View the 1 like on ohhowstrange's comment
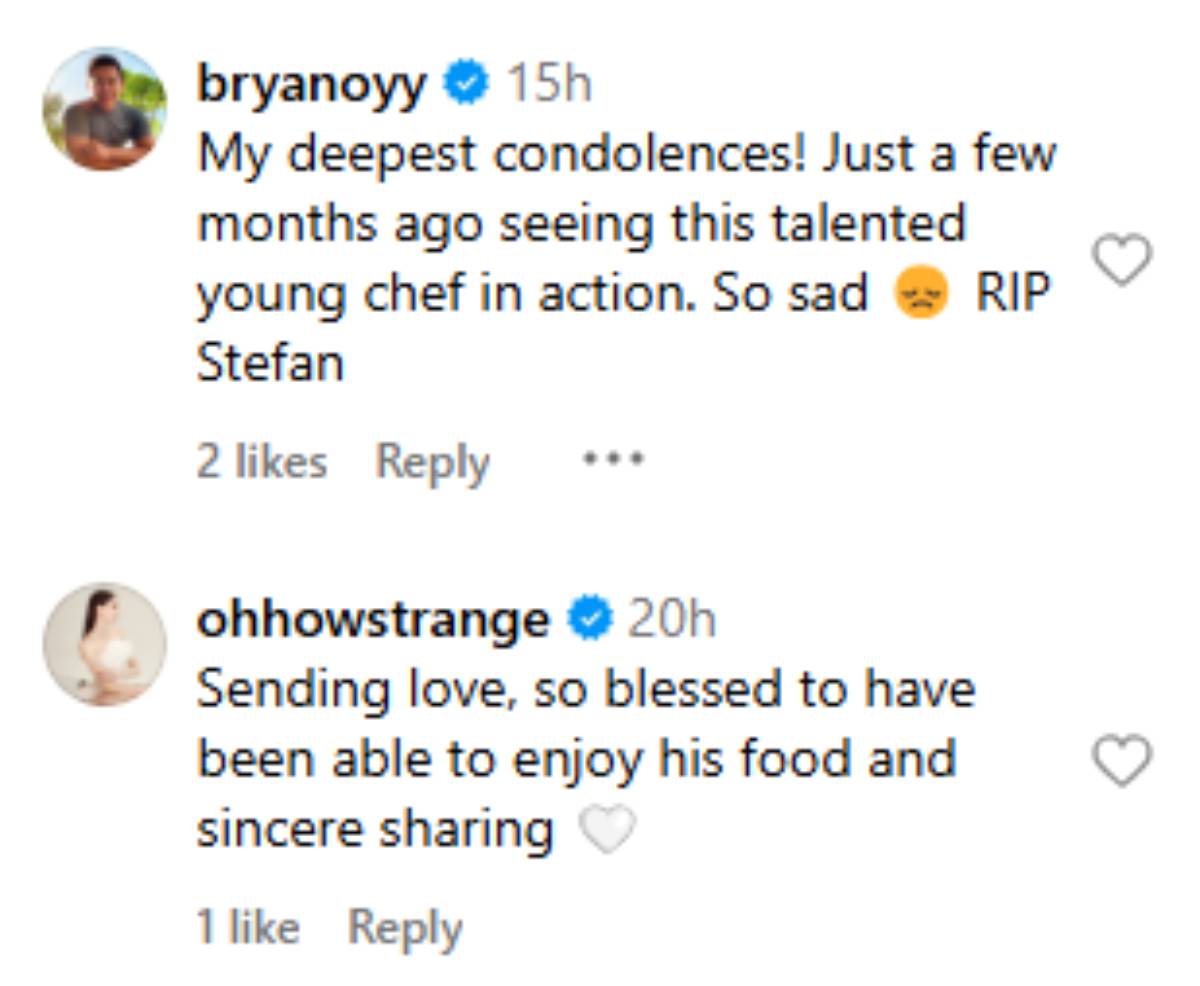The image size is (1200, 986). pos(248,928)
